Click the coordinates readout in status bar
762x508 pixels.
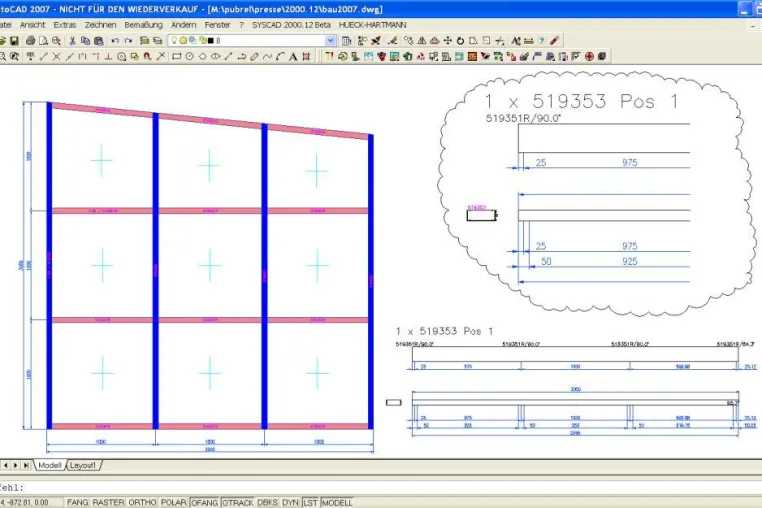click(x=30, y=502)
